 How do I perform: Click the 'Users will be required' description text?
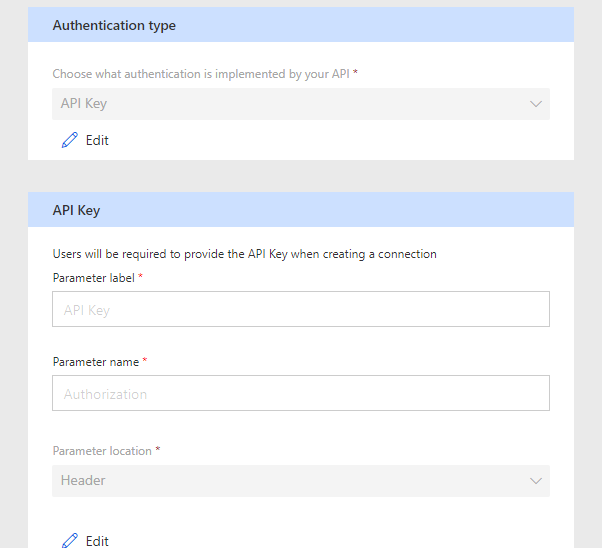click(x=244, y=254)
